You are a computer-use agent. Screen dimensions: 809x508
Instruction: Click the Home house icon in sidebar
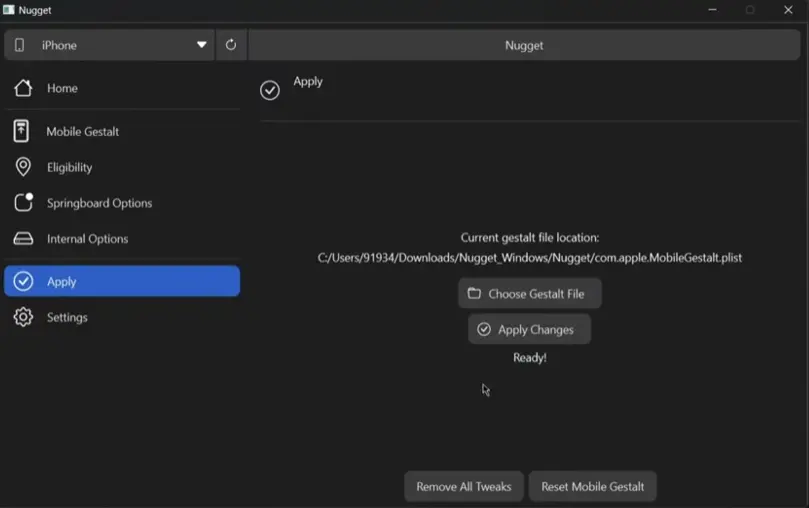(23, 88)
